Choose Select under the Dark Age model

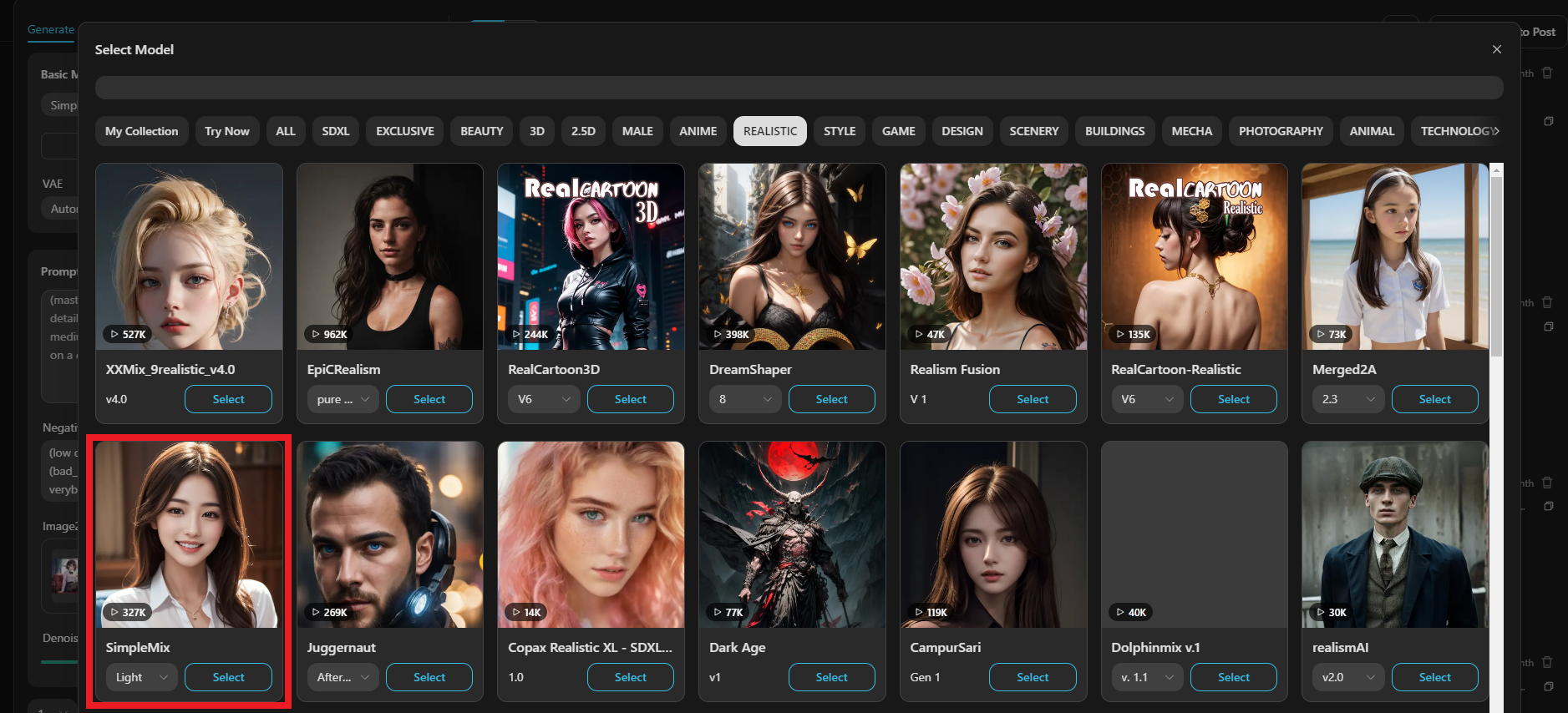pos(830,677)
